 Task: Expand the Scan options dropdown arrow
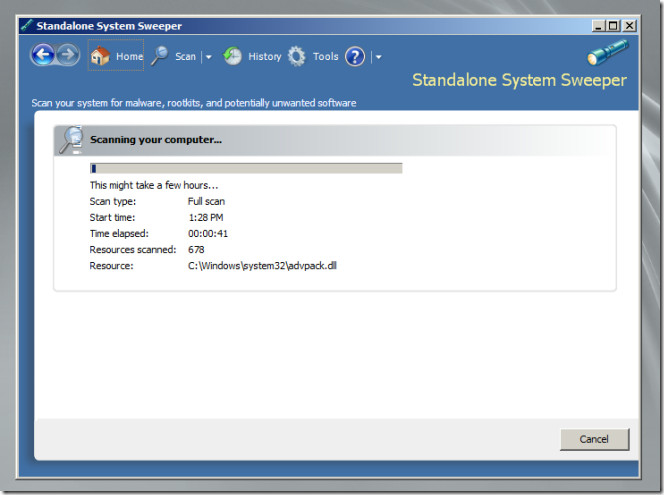click(x=208, y=57)
